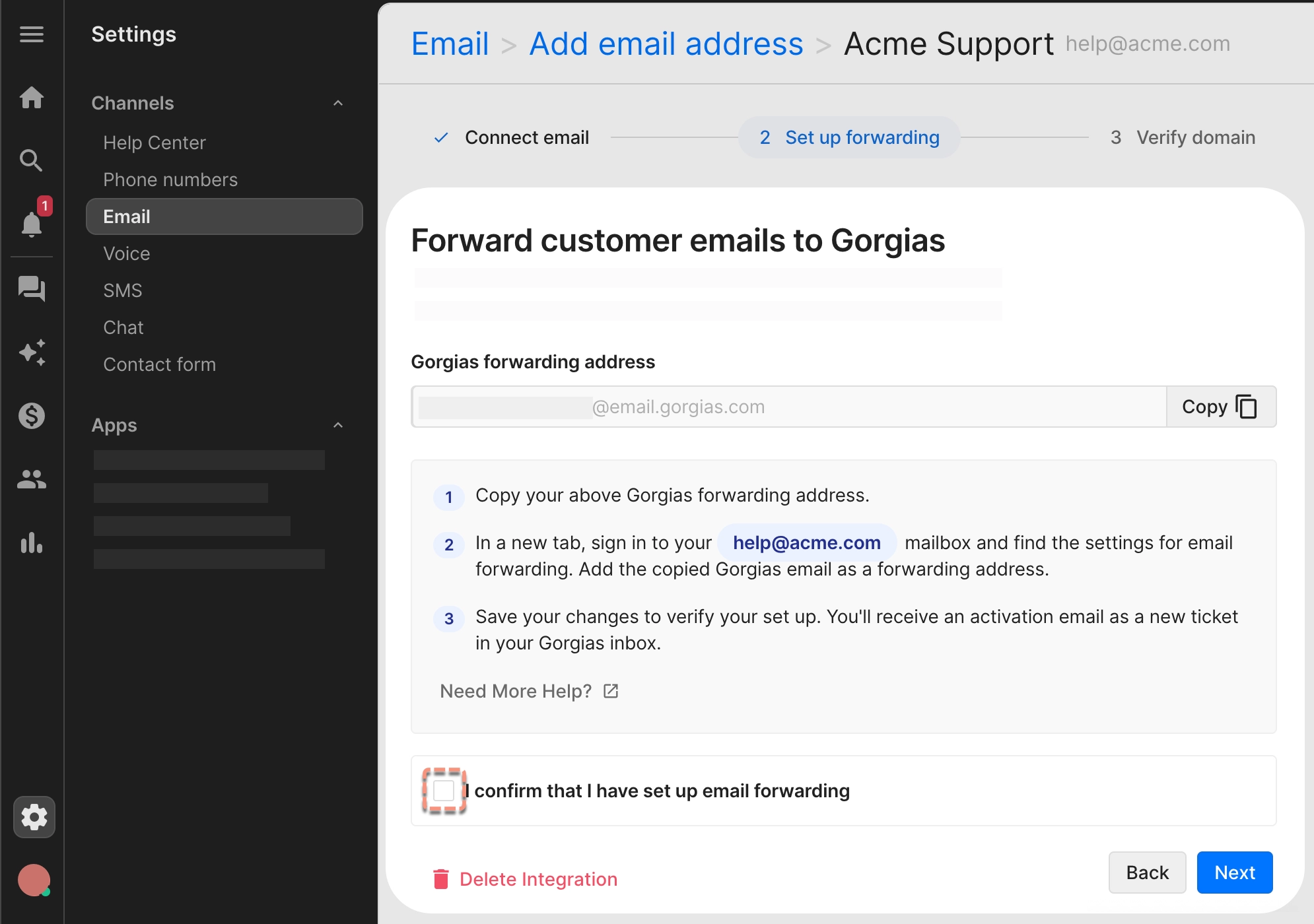Click the external link icon beside Need More Help

click(611, 691)
